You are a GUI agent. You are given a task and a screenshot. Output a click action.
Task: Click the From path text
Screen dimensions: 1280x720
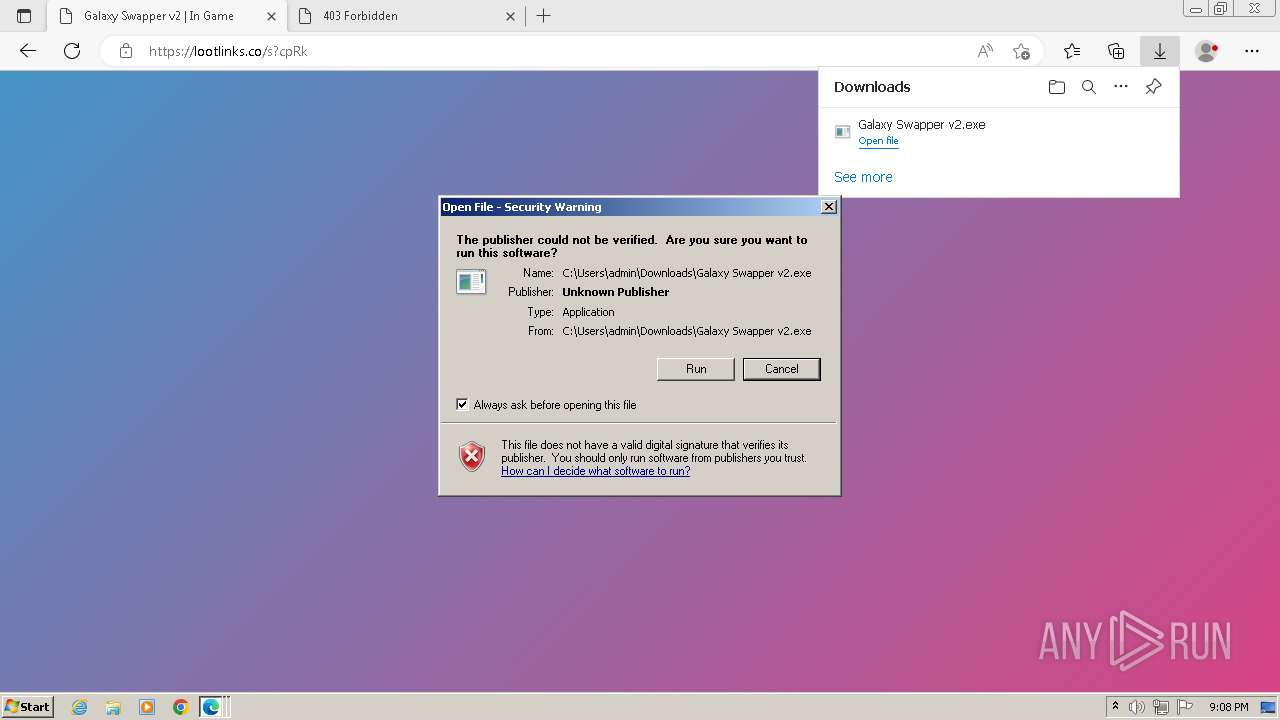point(687,331)
